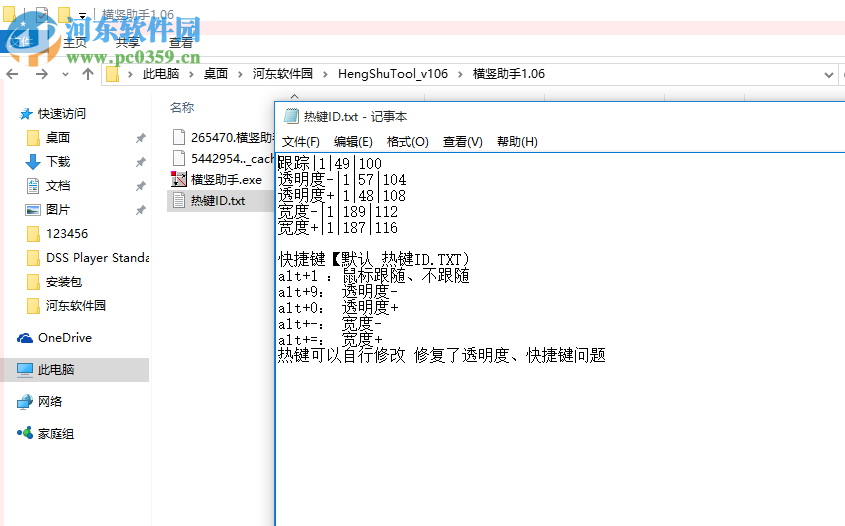Image resolution: width=845 pixels, height=526 pixels.
Task: Open 安装包 folder in the sidebar
Action: [x=64, y=282]
